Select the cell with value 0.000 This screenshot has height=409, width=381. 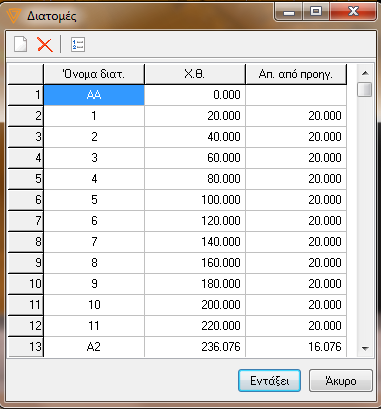click(x=195, y=95)
